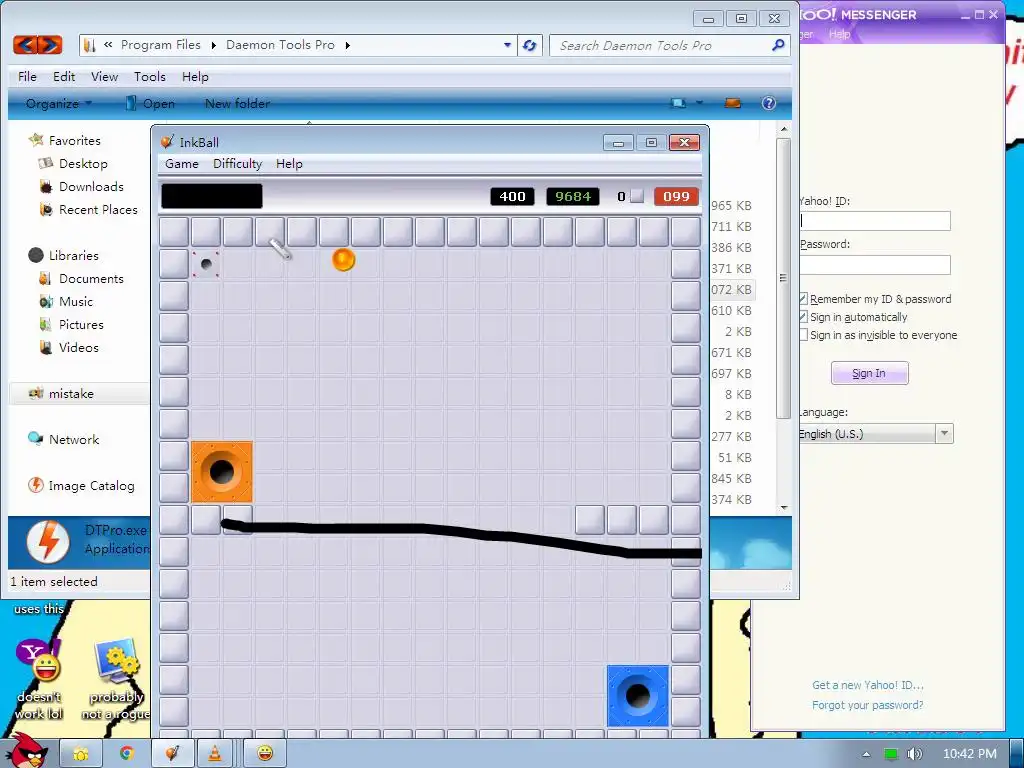This screenshot has width=1024, height=768.
Task: Expand the arrow after Daemon Tools Pro breadcrumb
Action: pyautogui.click(x=347, y=45)
